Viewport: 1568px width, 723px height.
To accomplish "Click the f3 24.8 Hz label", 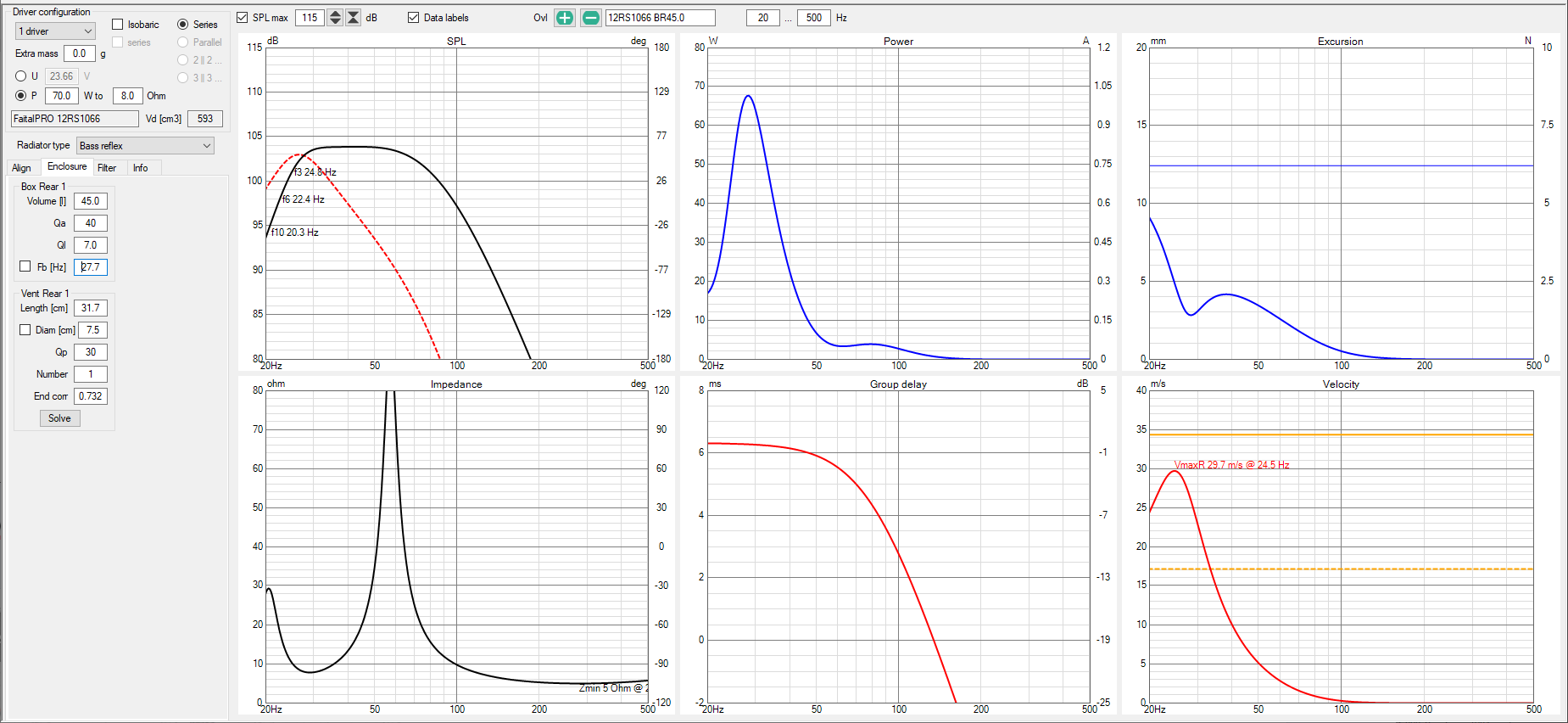I will click(x=315, y=172).
